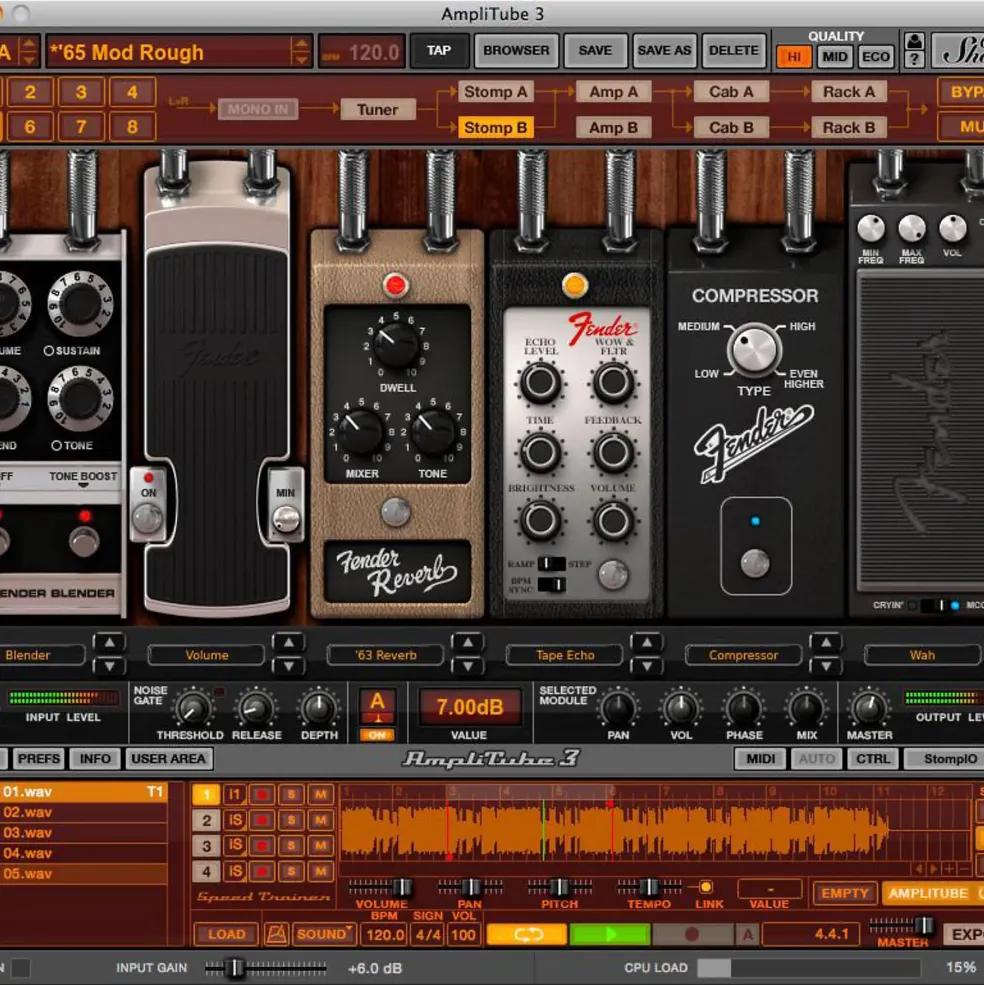Move Volume slot down with arrow

[x=288, y=667]
